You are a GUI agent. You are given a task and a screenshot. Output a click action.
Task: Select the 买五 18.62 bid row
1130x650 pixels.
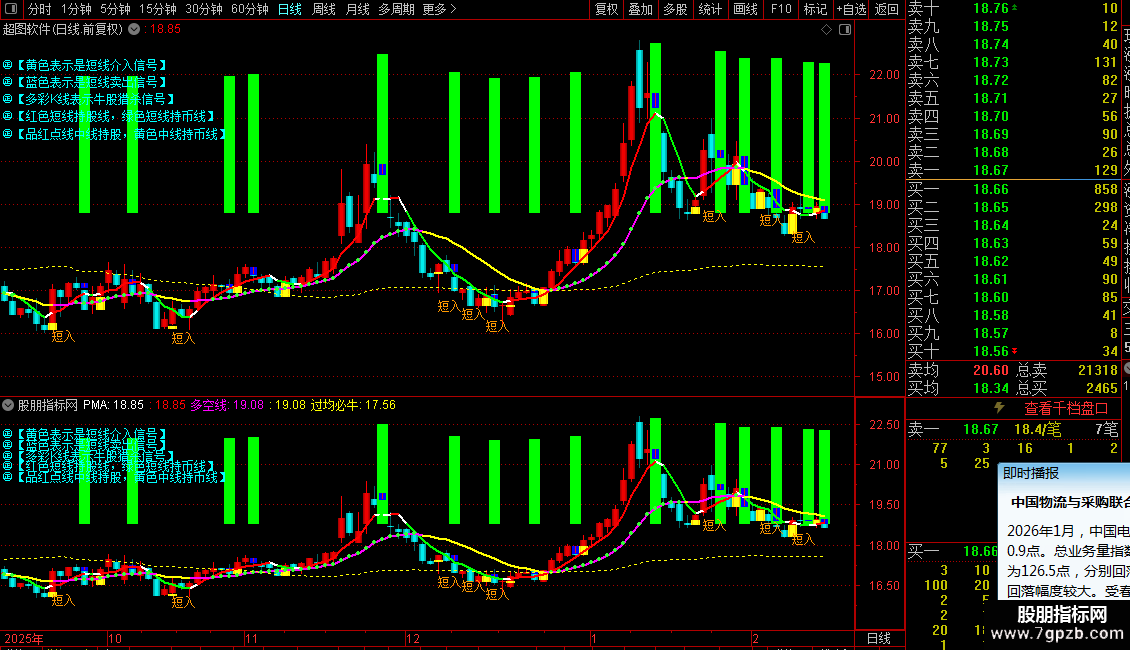coord(1013,261)
